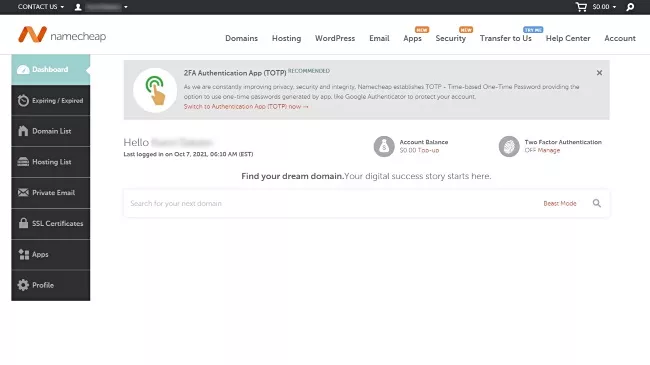Screen dimensions: 650x365
Task: Click the Beast Mode link
Action: (x=560, y=203)
